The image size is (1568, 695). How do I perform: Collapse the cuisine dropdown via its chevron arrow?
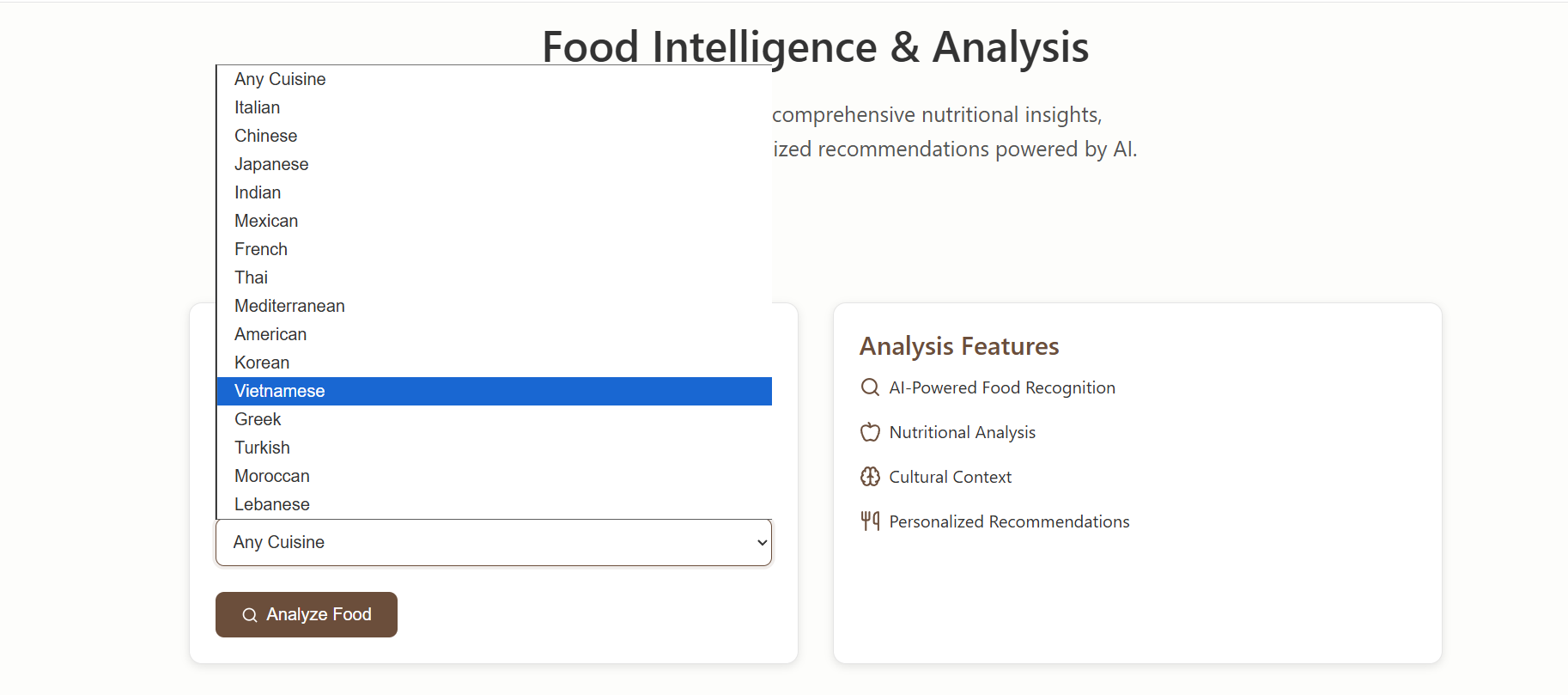click(761, 542)
